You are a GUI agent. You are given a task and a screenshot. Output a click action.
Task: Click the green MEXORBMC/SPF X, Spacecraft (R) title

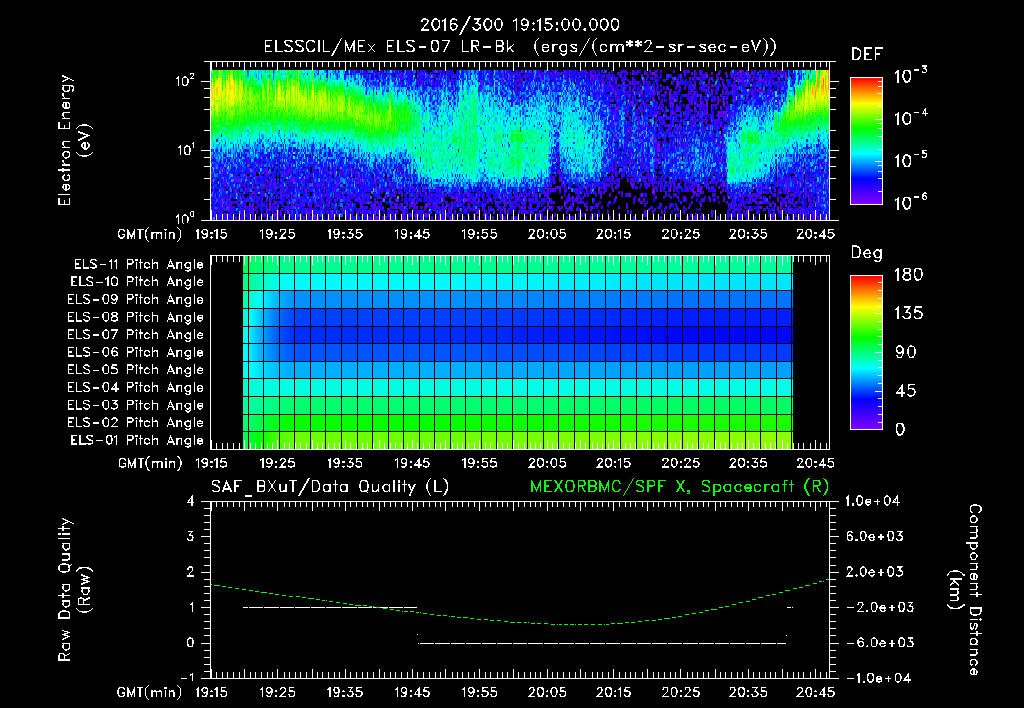679,487
